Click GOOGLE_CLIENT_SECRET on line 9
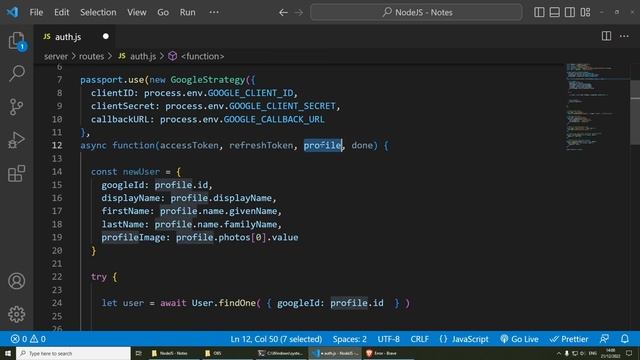This screenshot has height=360, width=640. pyautogui.click(x=282, y=106)
